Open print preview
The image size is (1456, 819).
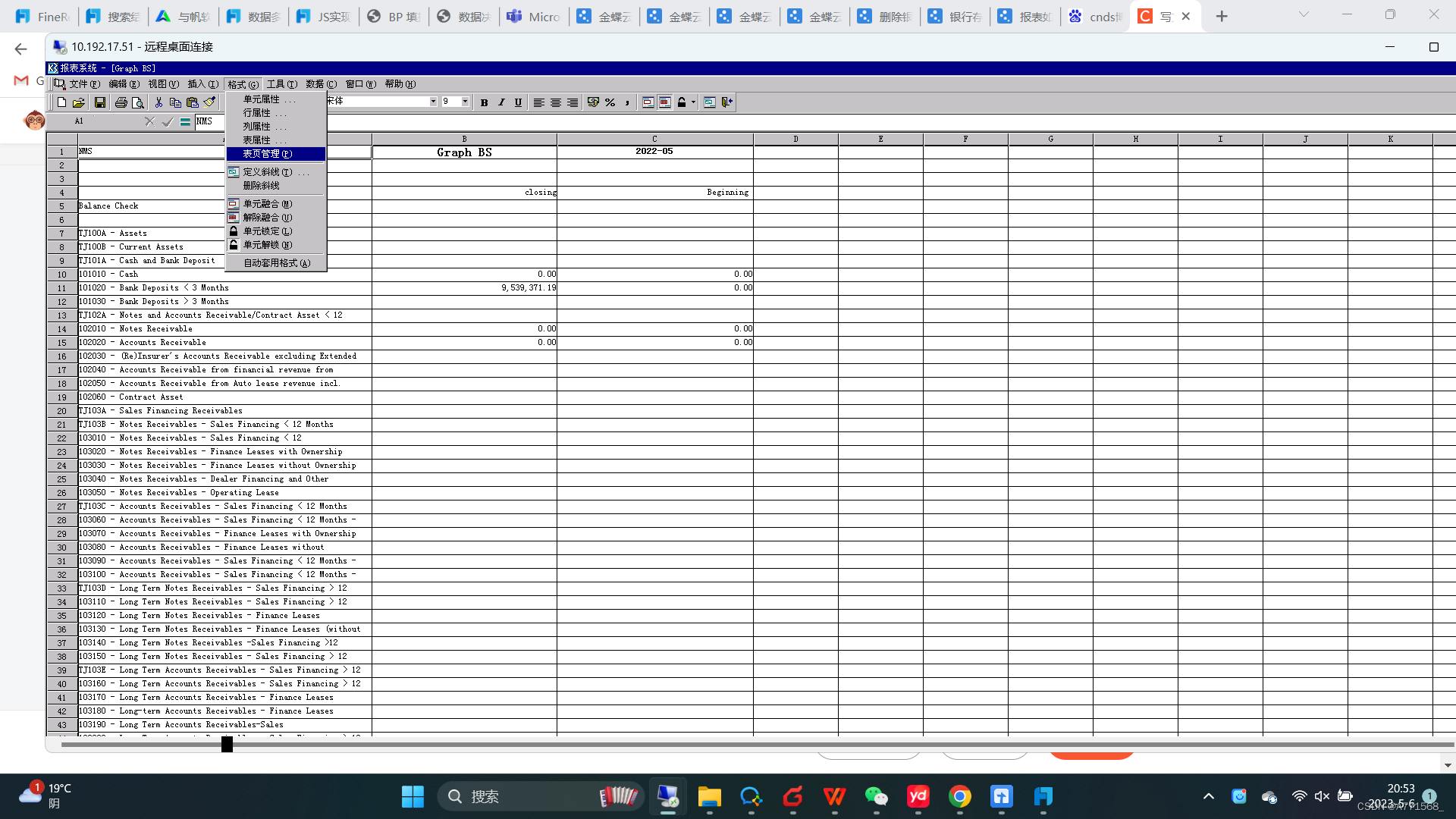pyautogui.click(x=138, y=102)
